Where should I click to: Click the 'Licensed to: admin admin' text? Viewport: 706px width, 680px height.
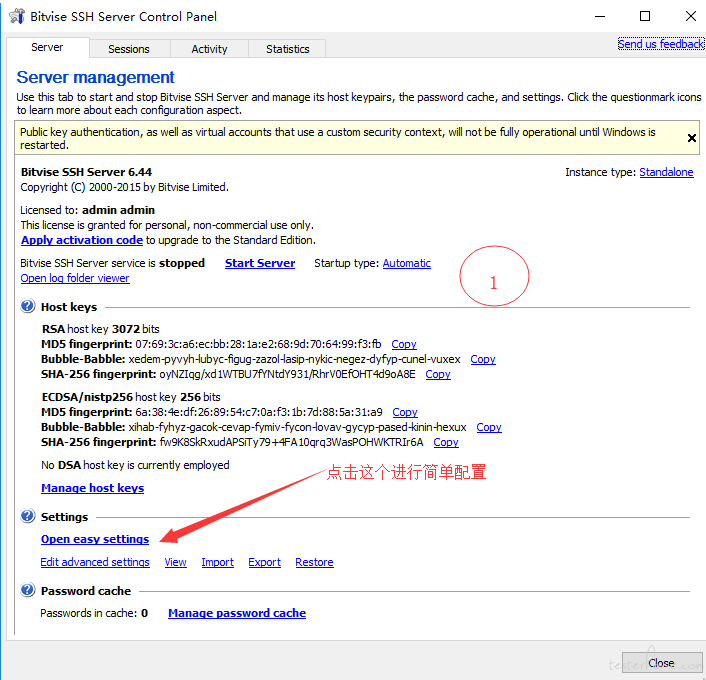pos(87,210)
